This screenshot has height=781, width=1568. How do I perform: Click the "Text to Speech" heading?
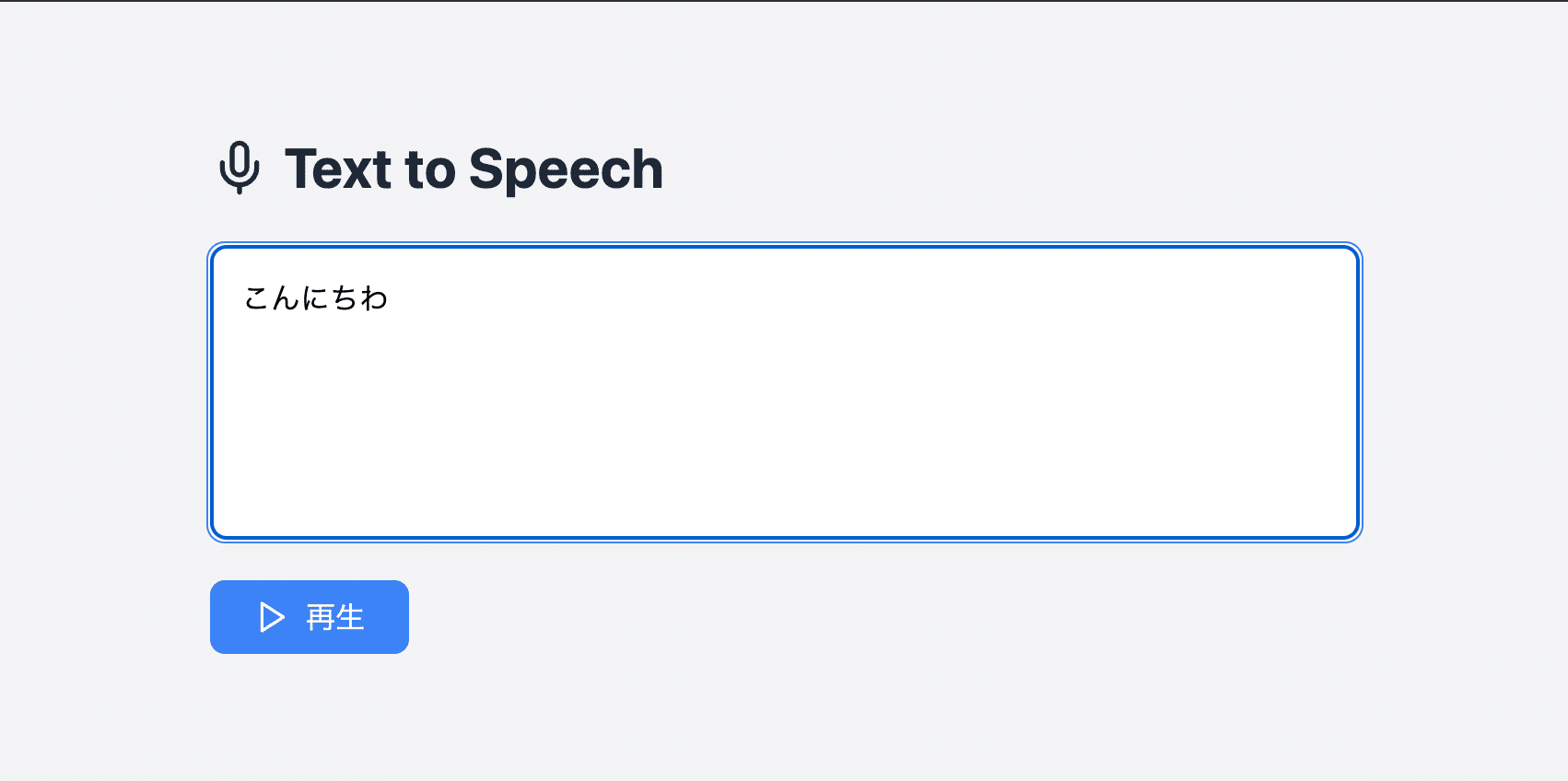(x=474, y=169)
